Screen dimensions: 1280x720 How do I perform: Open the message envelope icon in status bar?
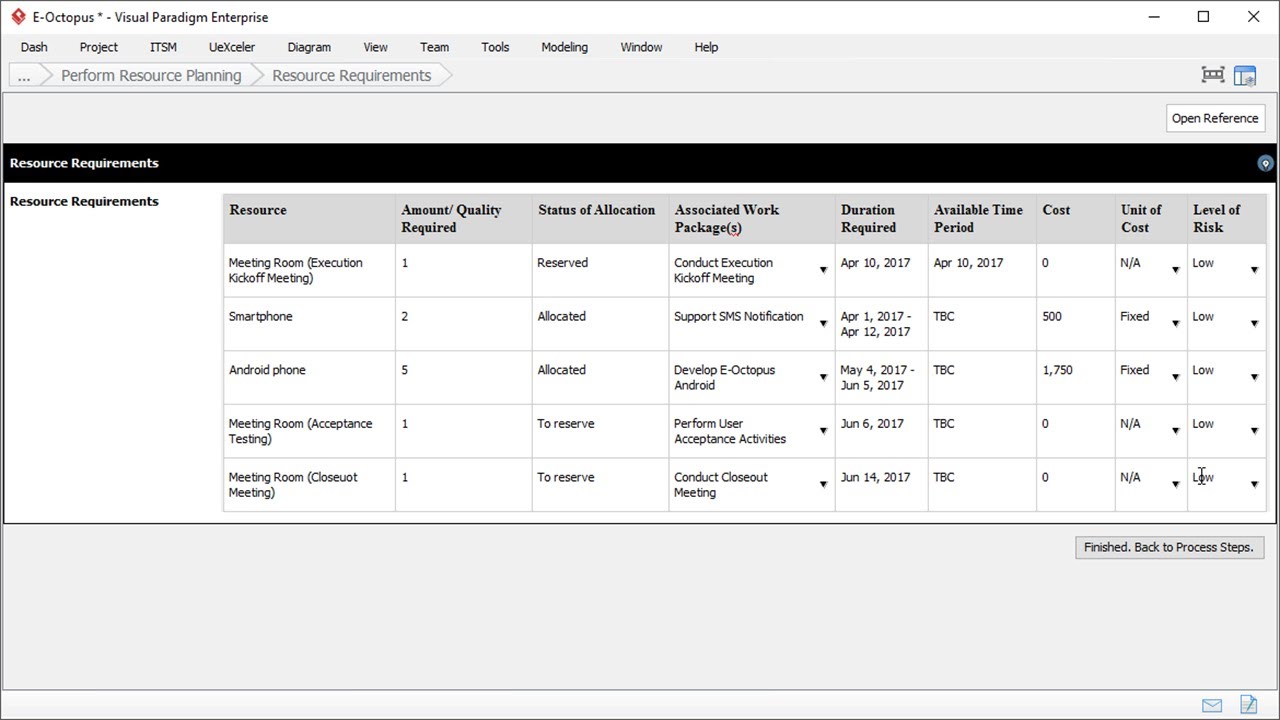(x=1212, y=705)
